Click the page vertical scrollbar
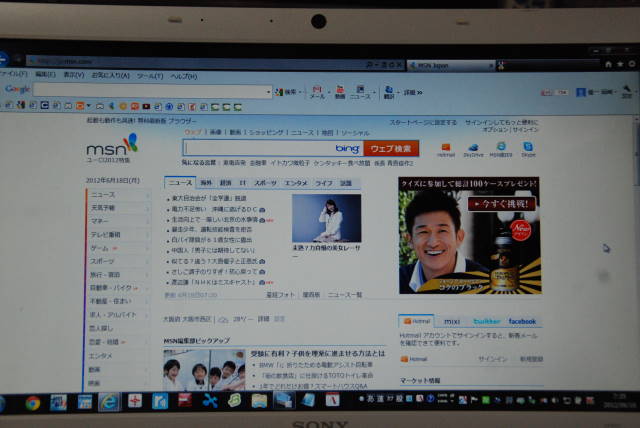Viewport: 640px width, 428px height. pyautogui.click(x=636, y=251)
